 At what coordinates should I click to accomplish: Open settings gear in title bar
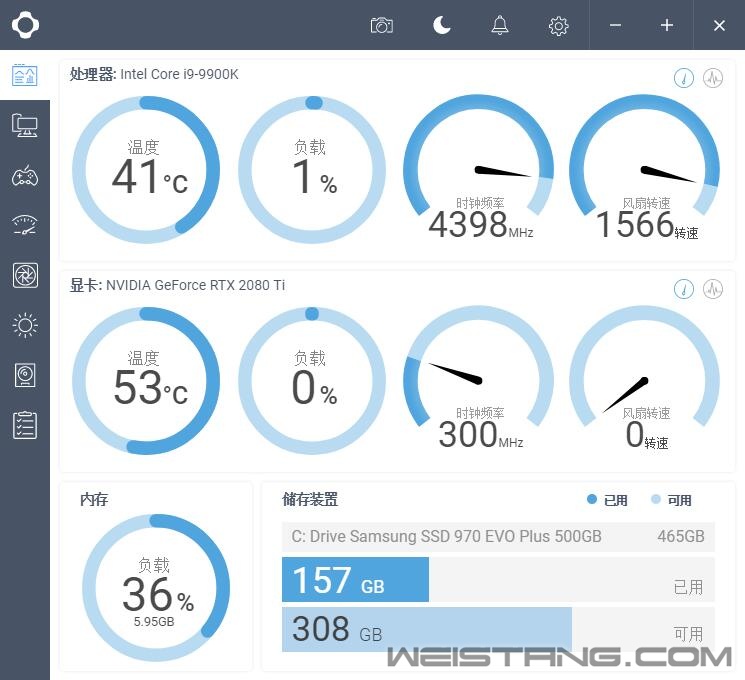(559, 25)
